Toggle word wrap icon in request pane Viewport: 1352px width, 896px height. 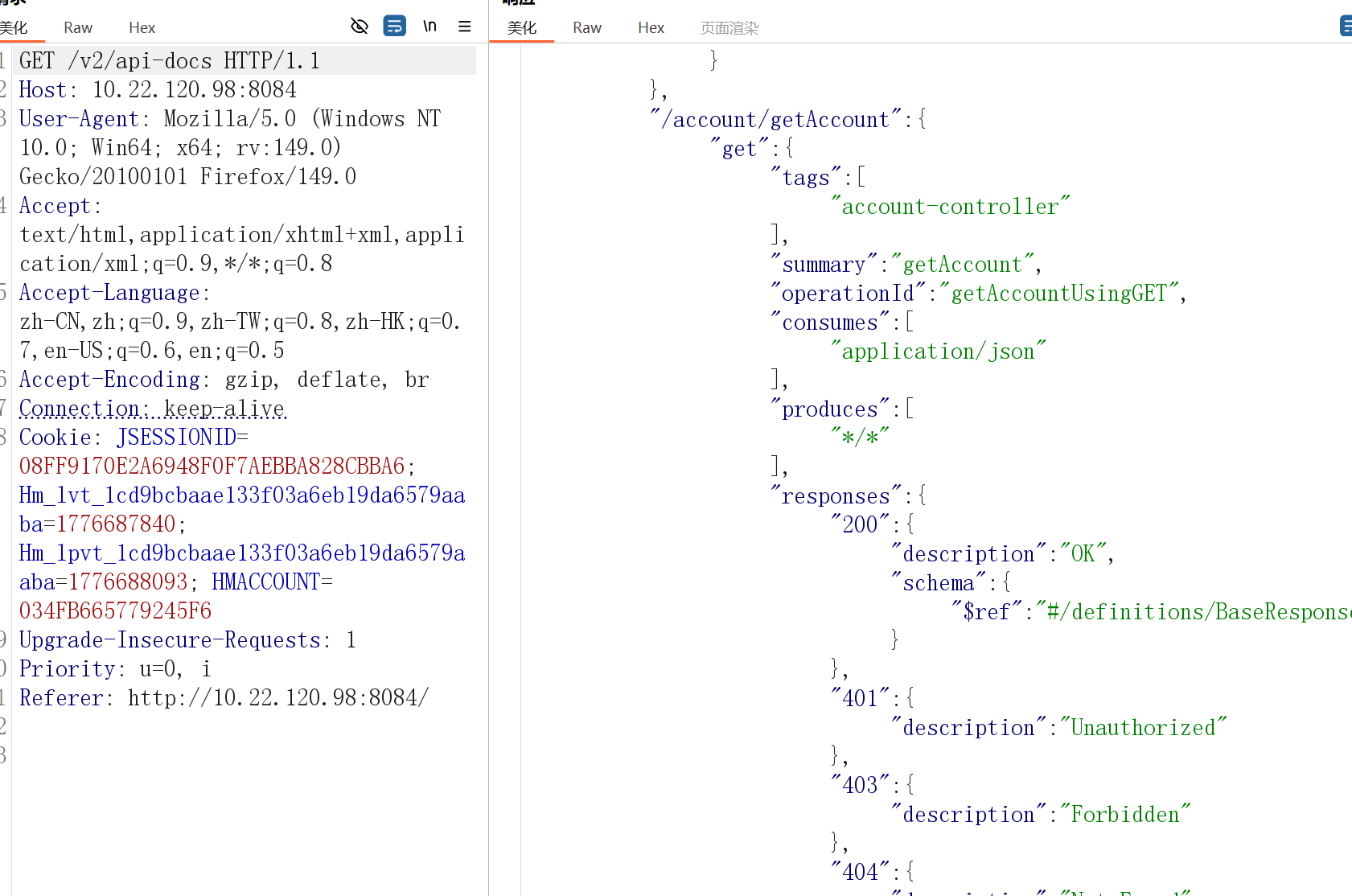click(395, 27)
